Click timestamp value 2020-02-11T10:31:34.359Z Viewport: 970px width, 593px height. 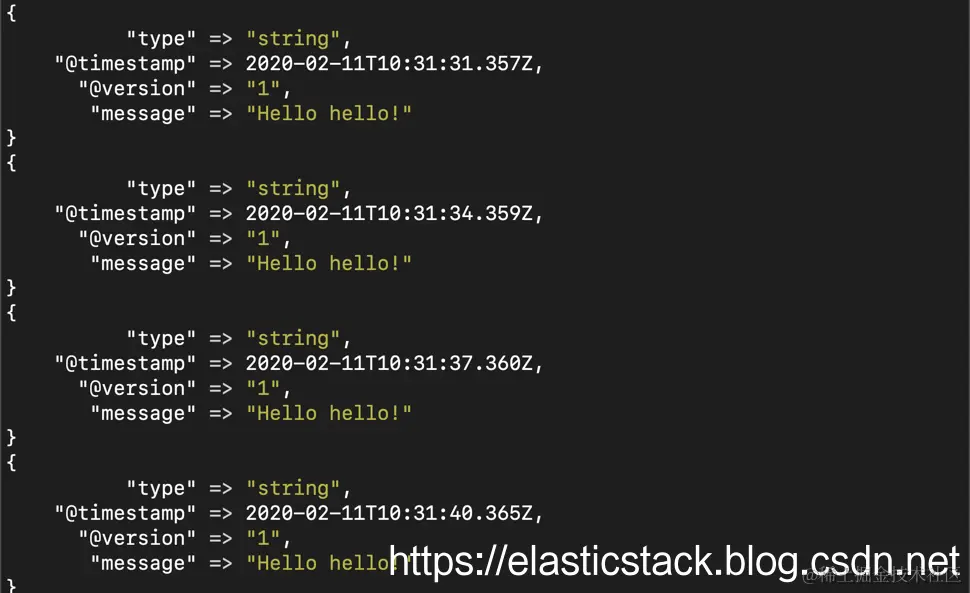(389, 213)
